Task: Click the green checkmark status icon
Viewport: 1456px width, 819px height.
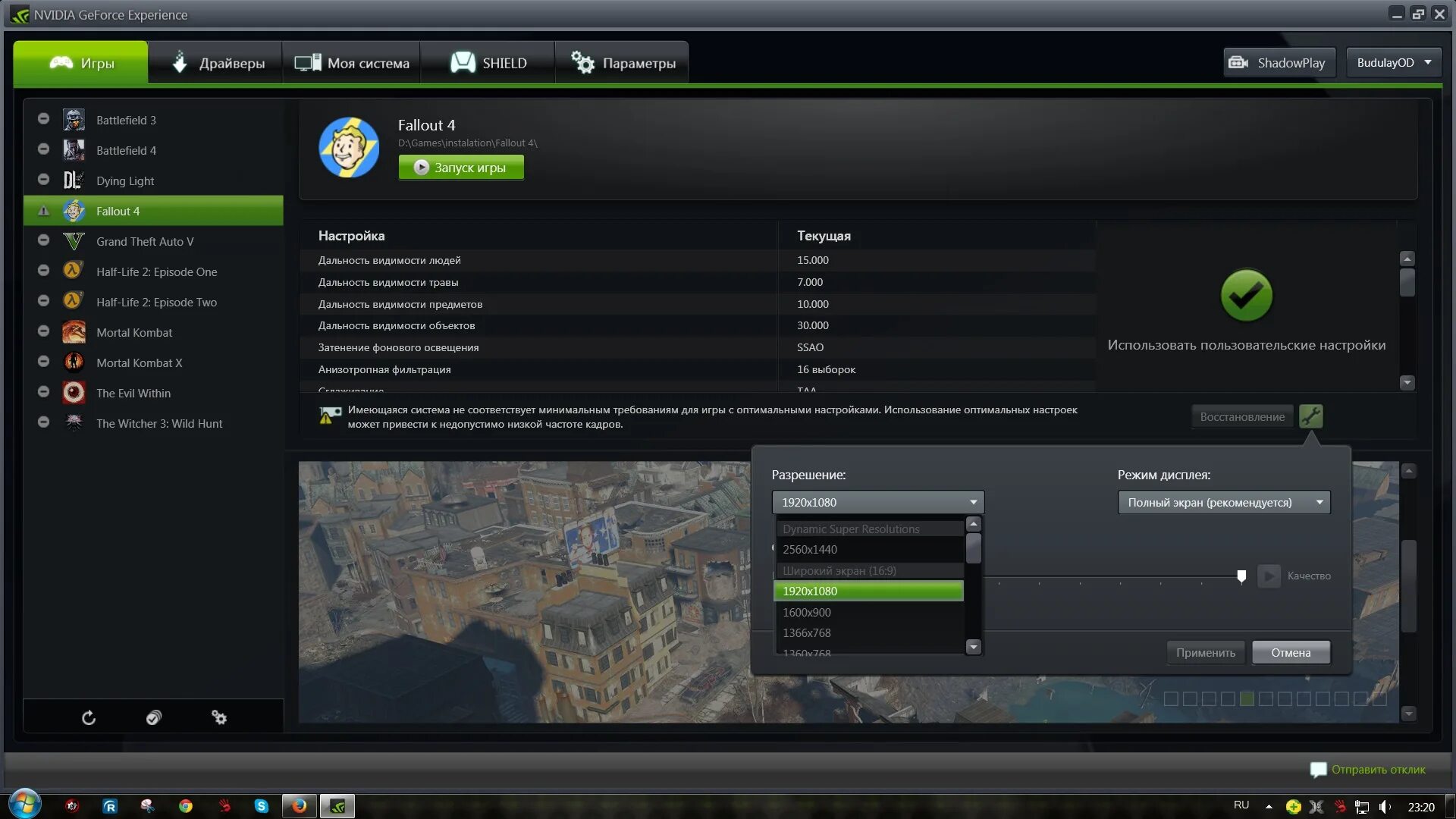Action: click(x=1247, y=296)
